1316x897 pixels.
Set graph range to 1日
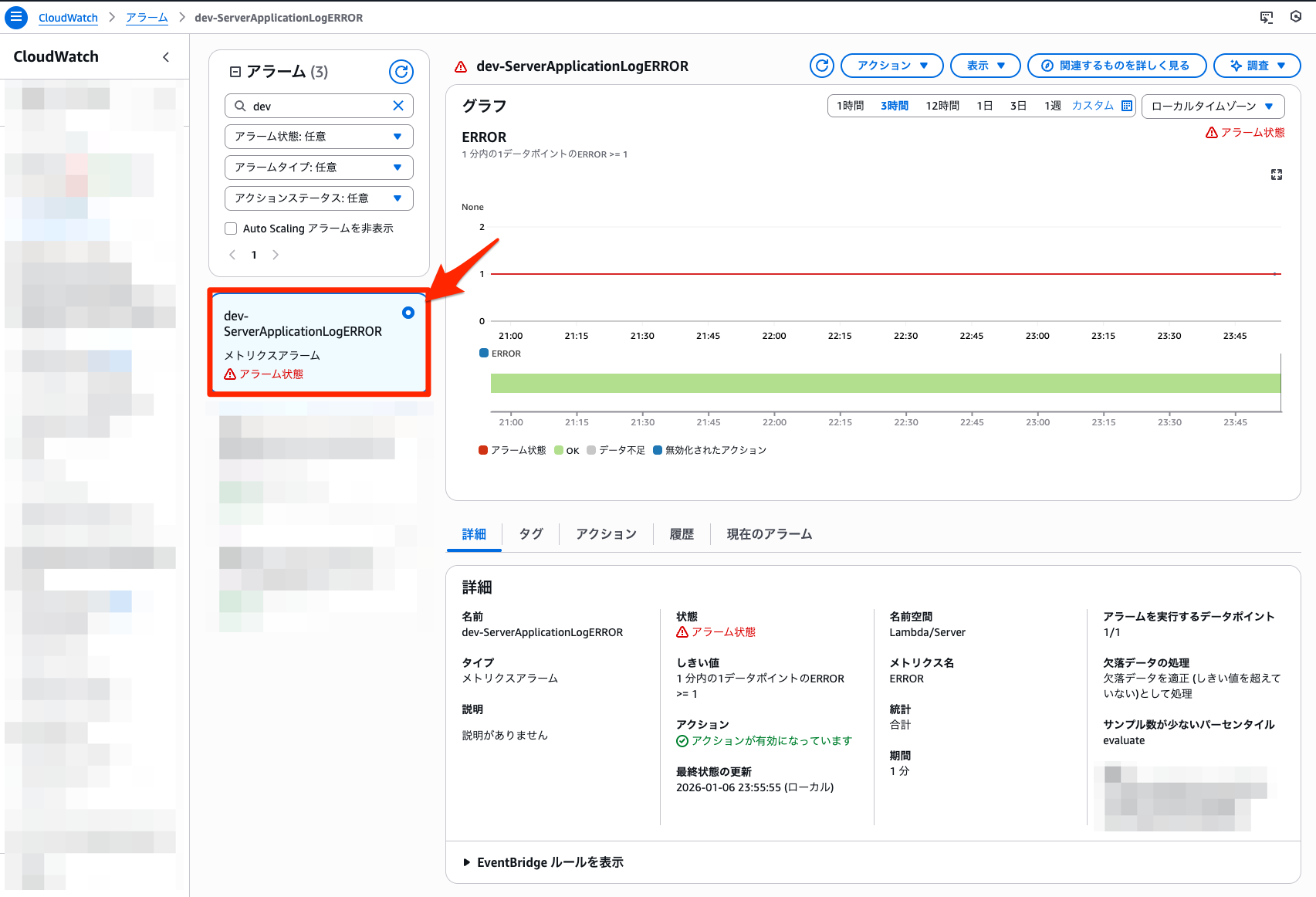985,106
